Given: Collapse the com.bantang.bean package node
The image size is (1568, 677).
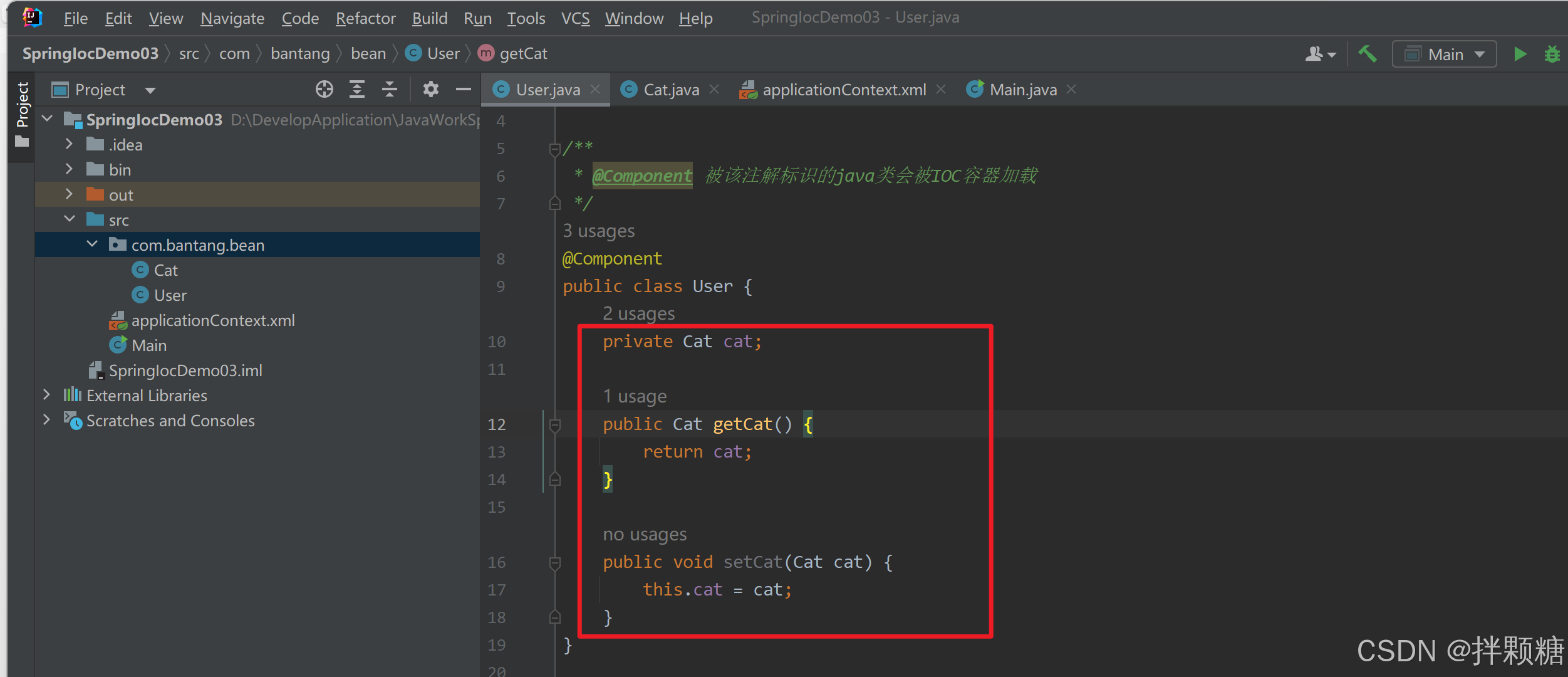Looking at the screenshot, I should pyautogui.click(x=92, y=244).
